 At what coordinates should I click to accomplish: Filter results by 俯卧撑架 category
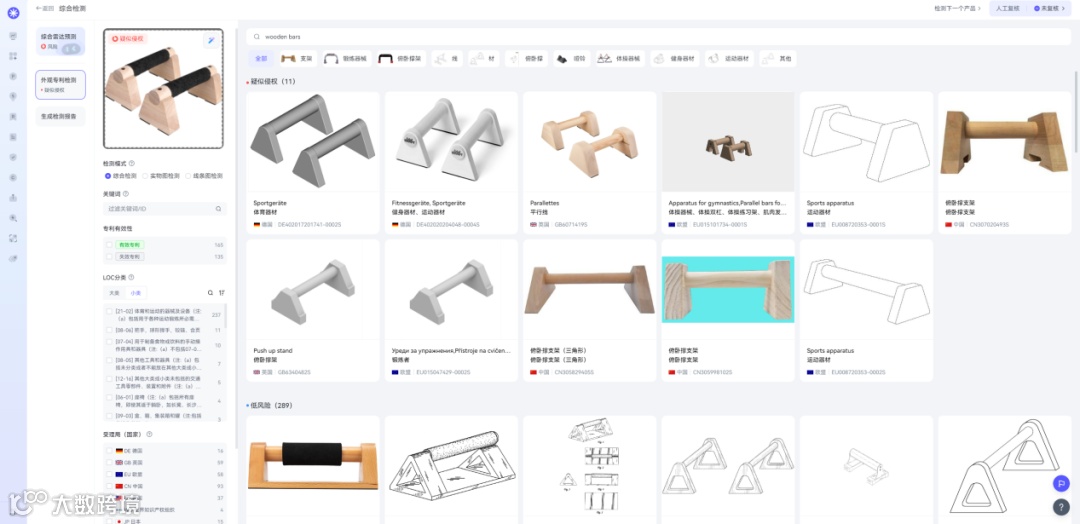402,59
